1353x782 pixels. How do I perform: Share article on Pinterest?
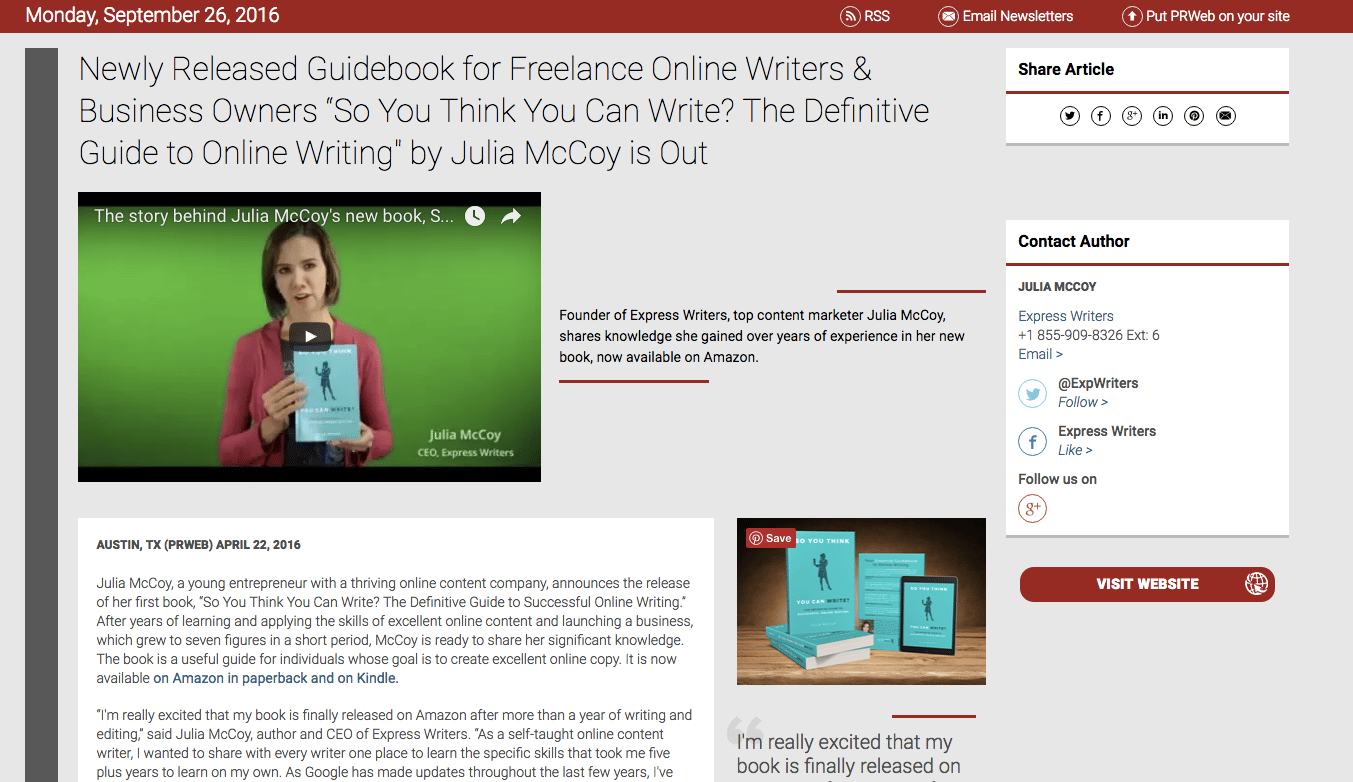(x=1194, y=116)
